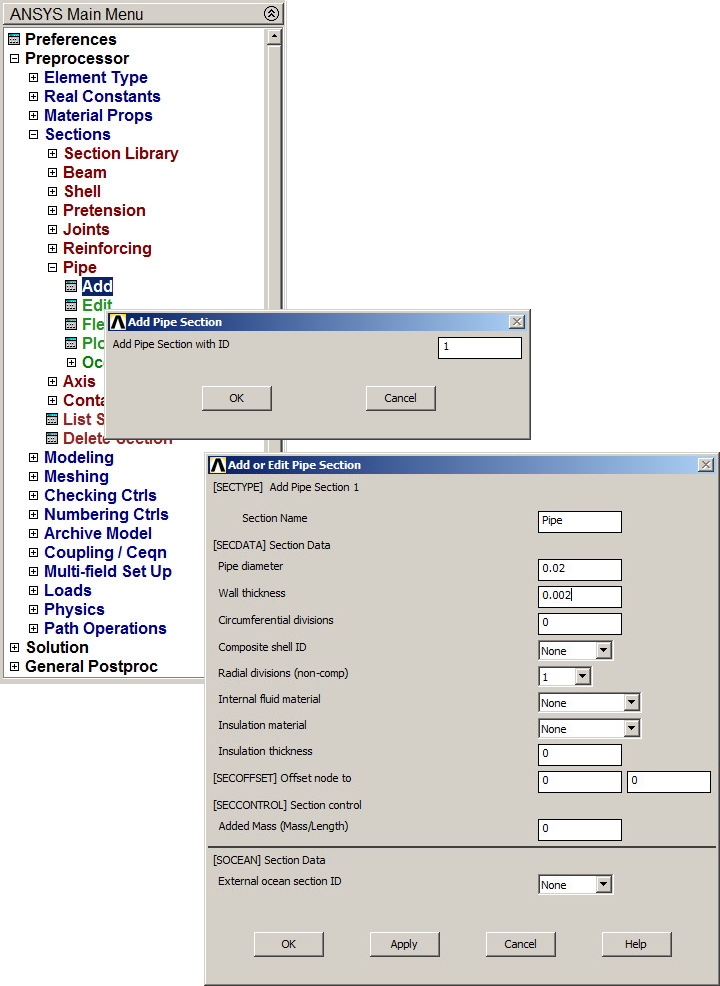
Task: Open the Radial divisions dropdown
Action: 583,677
